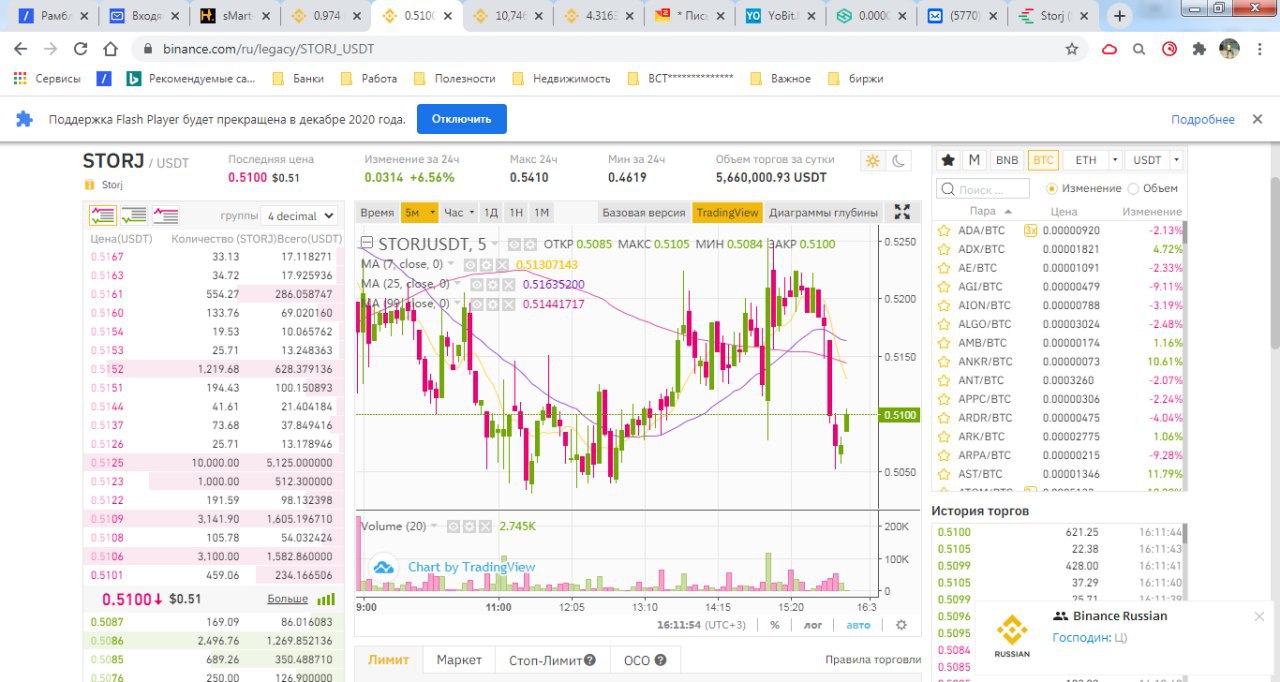Favorite the AST/BTC pair star
The height and width of the screenshot is (682, 1280).
[944, 474]
